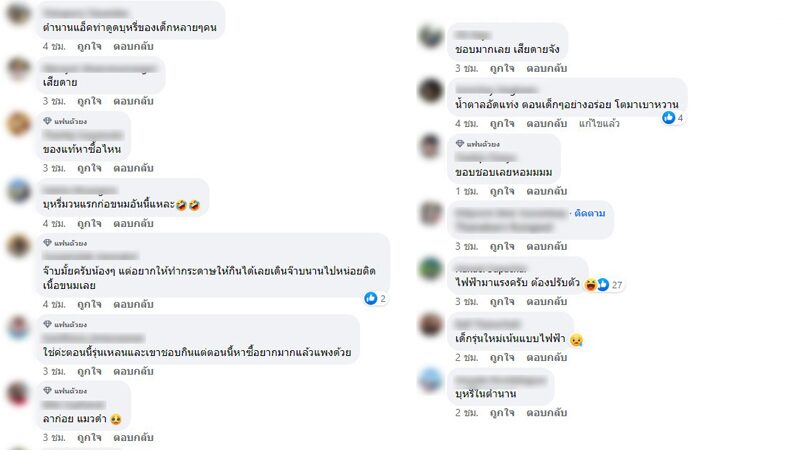Click fan badge icon above 'ขอบชอบเลยหอมมมม'
800x450 pixels.
pos(460,144)
